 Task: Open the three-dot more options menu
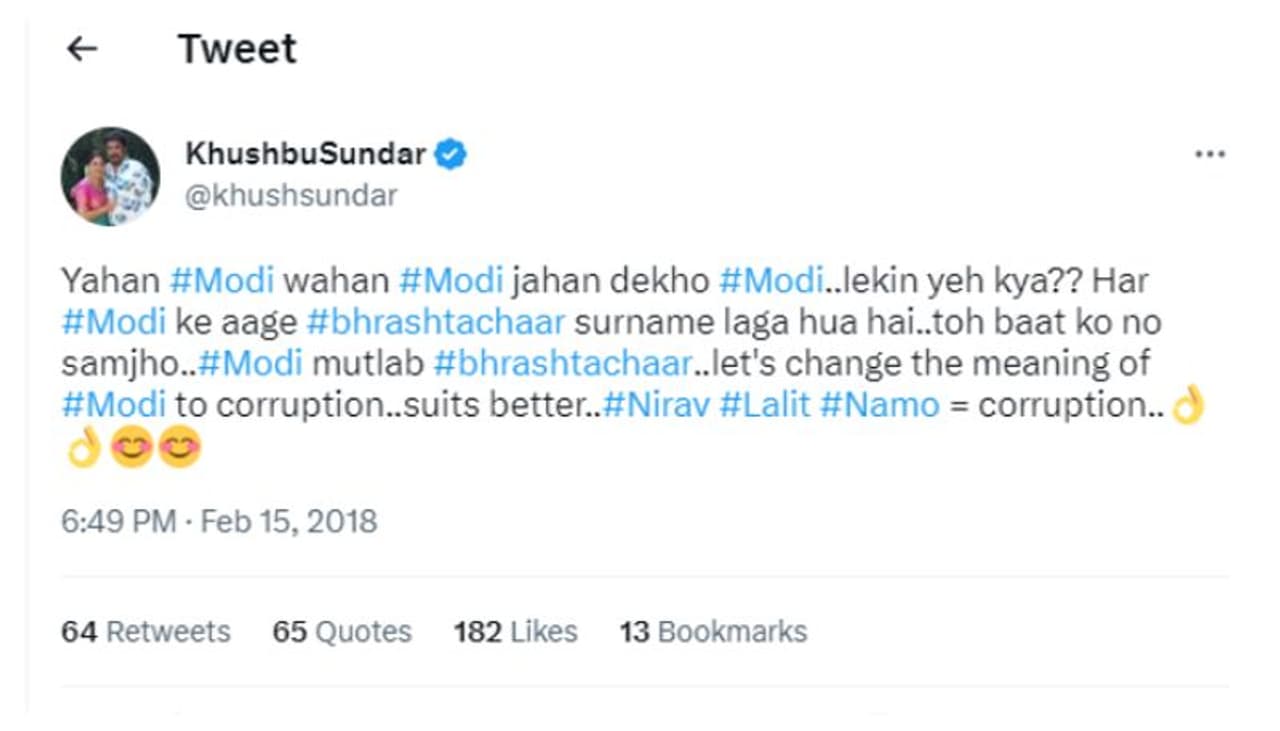coord(1210,154)
